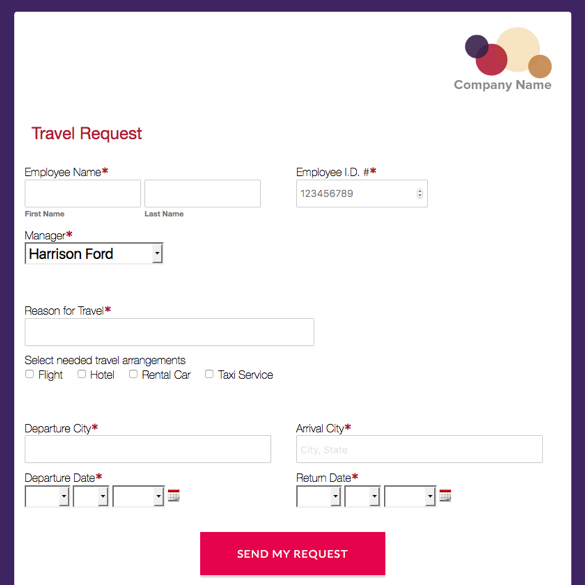
Task: Open the Manager dropdown showing Harrison Ford
Action: coord(94,253)
